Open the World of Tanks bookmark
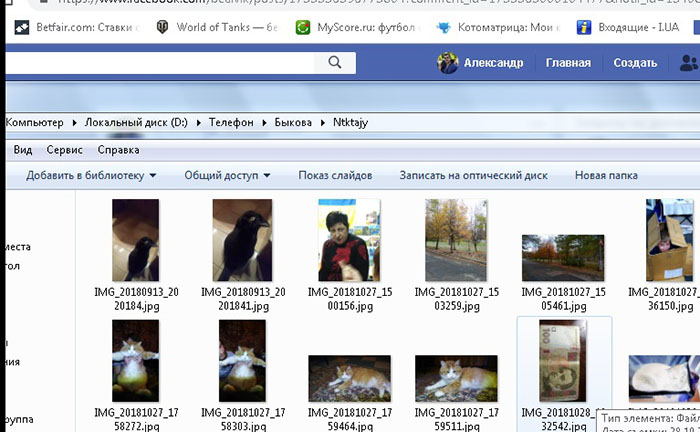 (x=217, y=28)
